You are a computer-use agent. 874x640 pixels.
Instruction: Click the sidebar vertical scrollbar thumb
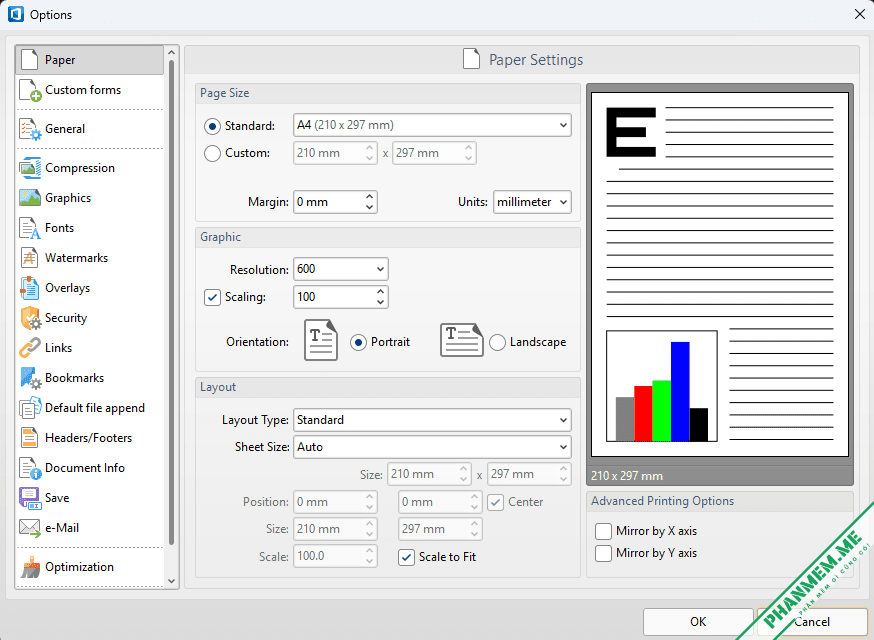point(171,302)
